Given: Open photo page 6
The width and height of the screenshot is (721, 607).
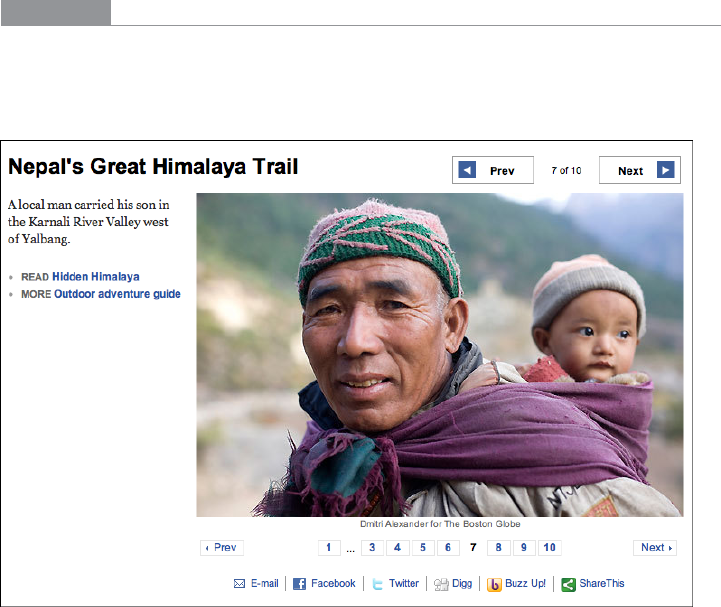Looking at the screenshot, I should coord(447,548).
